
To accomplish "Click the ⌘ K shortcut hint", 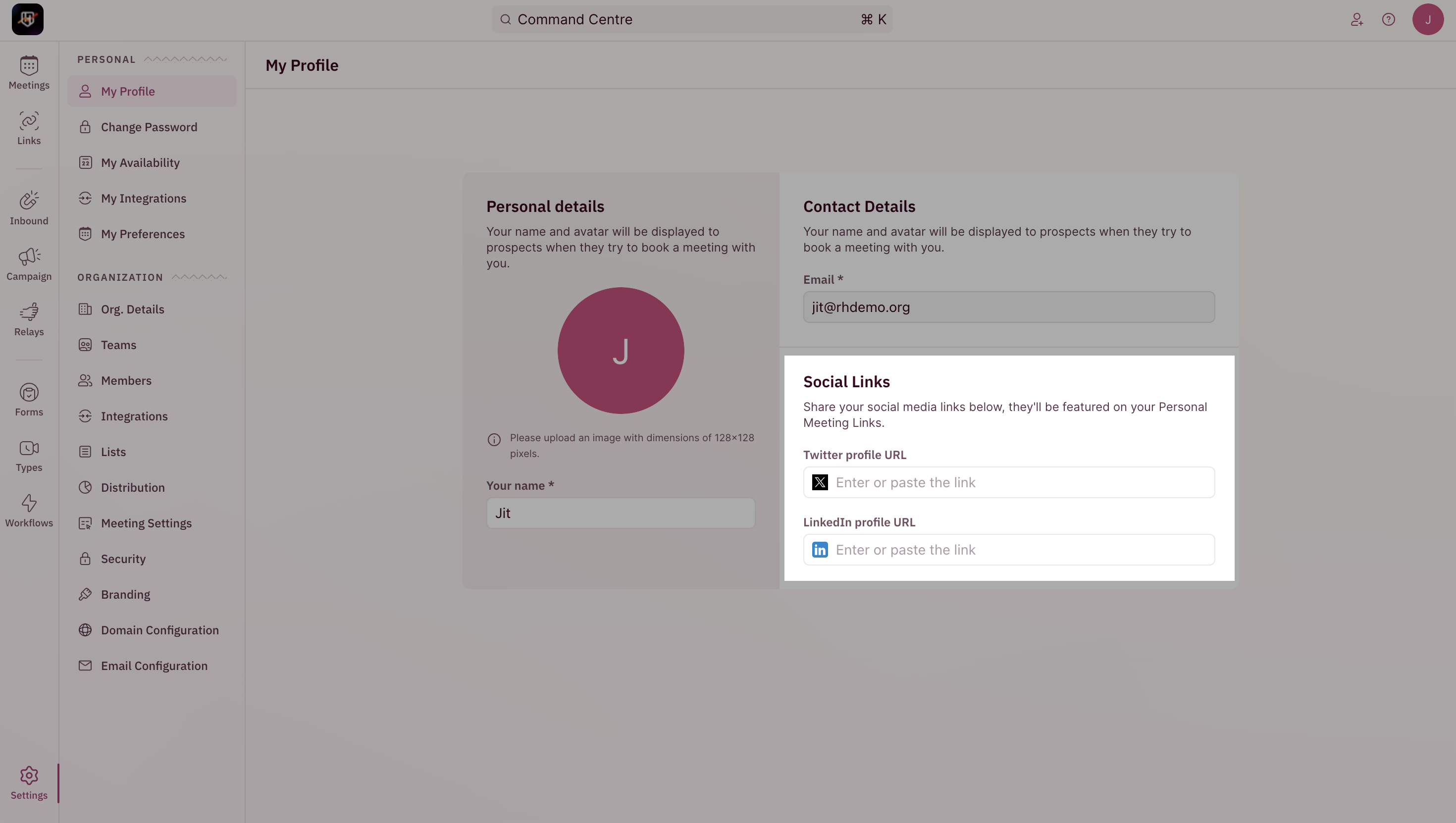I will [x=873, y=20].
